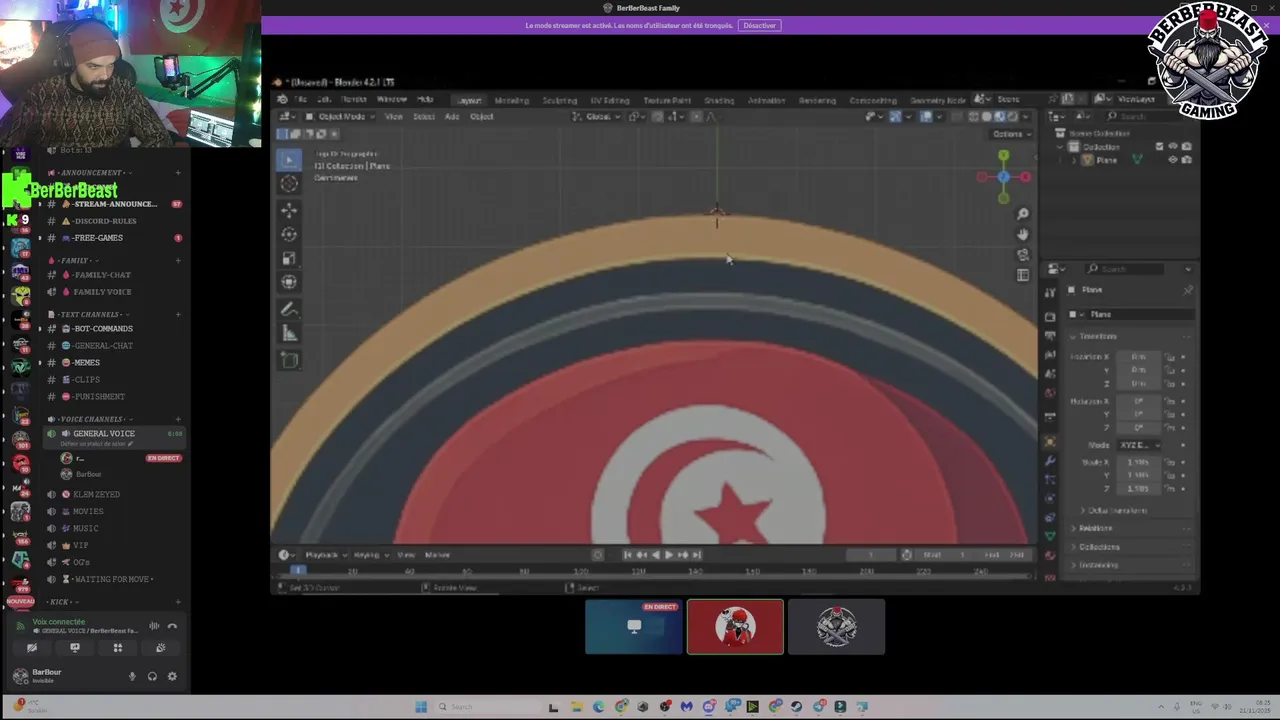Select the Rotate tool in Blender toolbar
The height and width of the screenshot is (720, 1280).
[x=289, y=234]
